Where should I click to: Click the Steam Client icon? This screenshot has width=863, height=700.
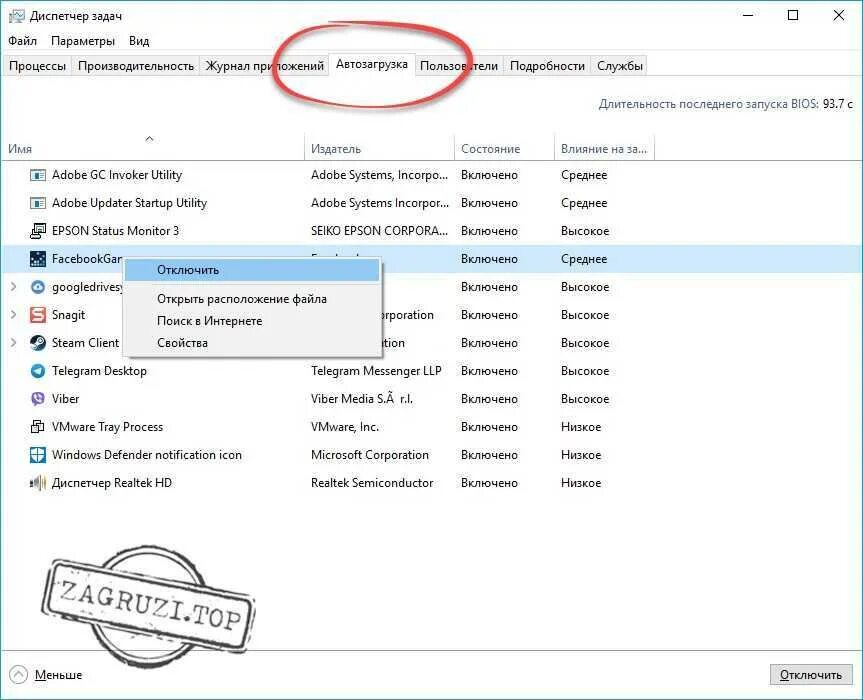tap(37, 343)
